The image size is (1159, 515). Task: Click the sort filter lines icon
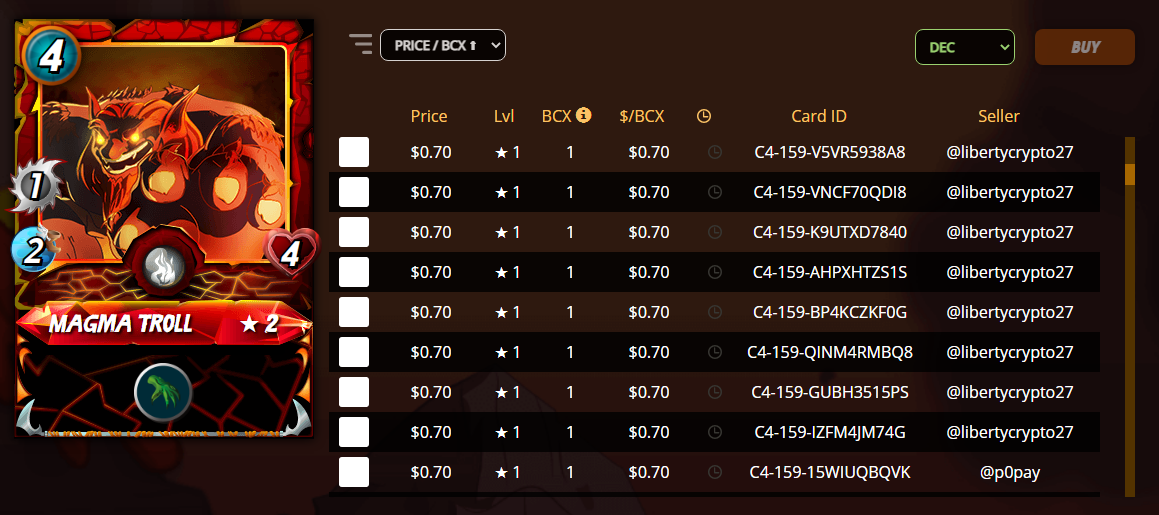(361, 44)
